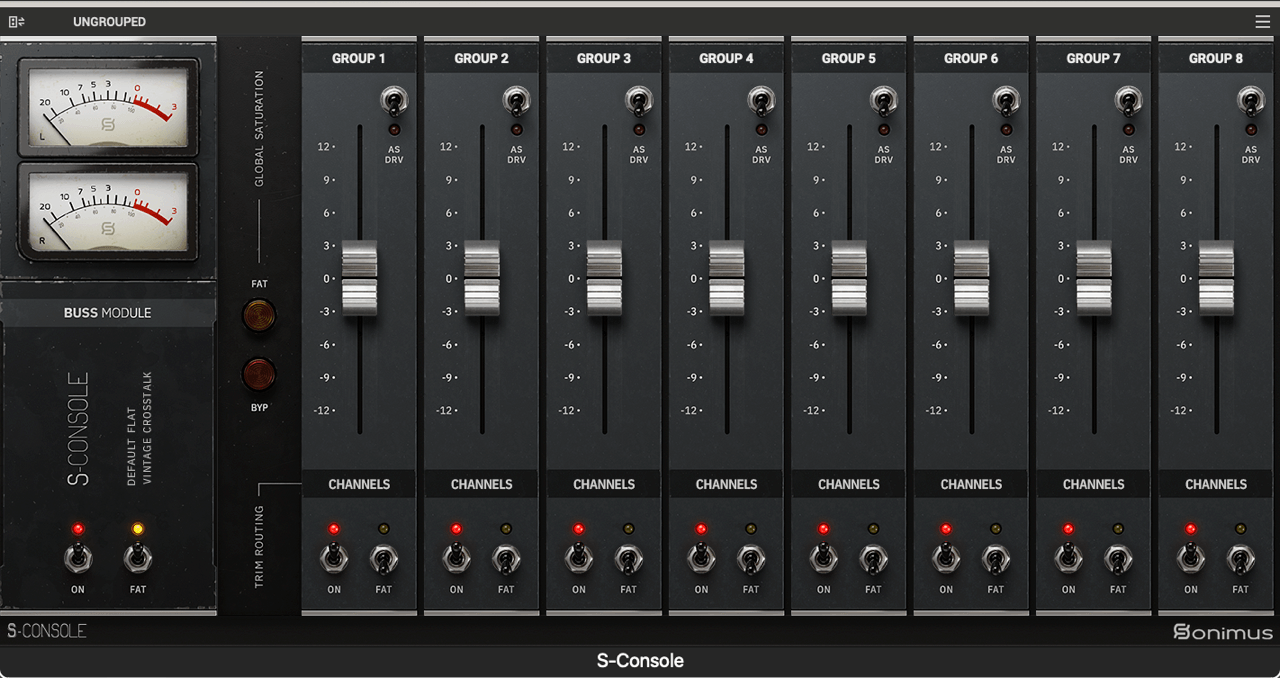Image resolution: width=1280 pixels, height=678 pixels.
Task: Click the TRIM ROUTING label
Action: tap(259, 546)
